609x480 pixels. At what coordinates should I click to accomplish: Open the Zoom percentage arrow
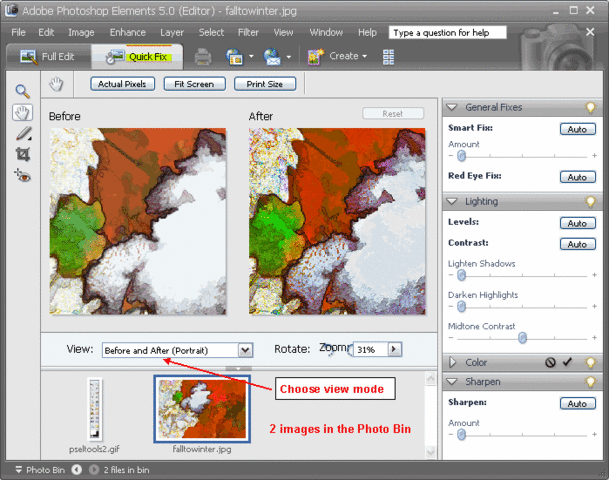pyautogui.click(x=394, y=349)
